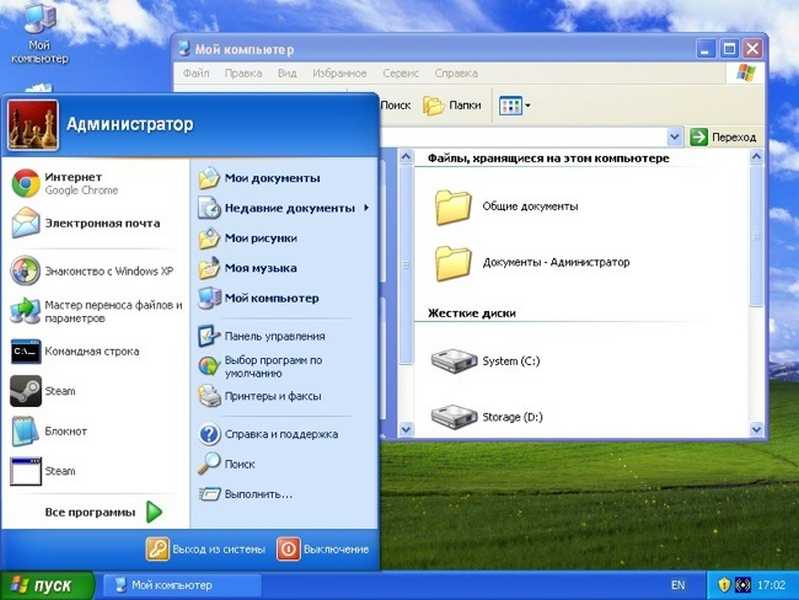Screen dimensions: 799x600
Task: Click EN language indicator
Action: coord(678,585)
